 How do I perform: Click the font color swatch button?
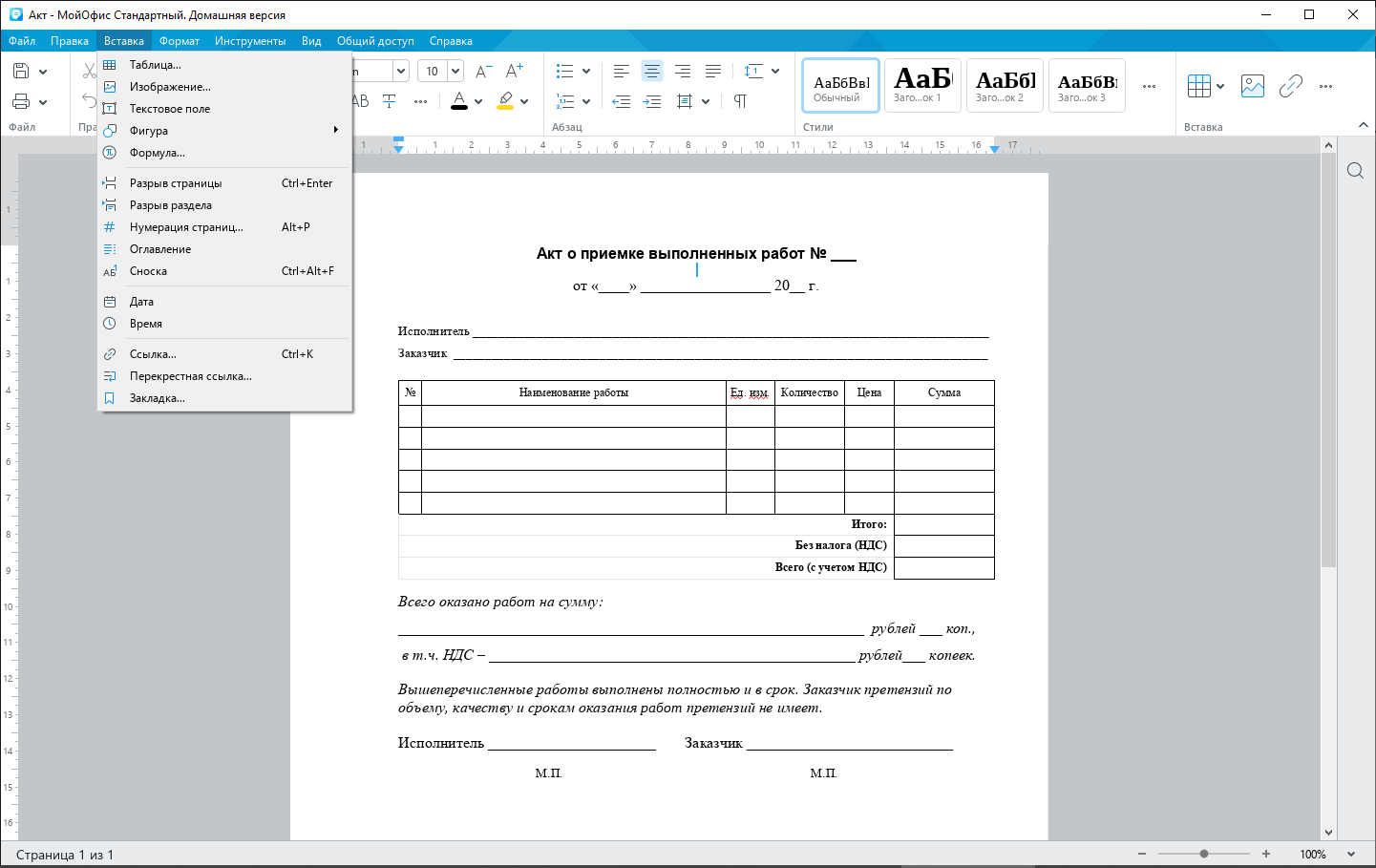pyautogui.click(x=459, y=101)
